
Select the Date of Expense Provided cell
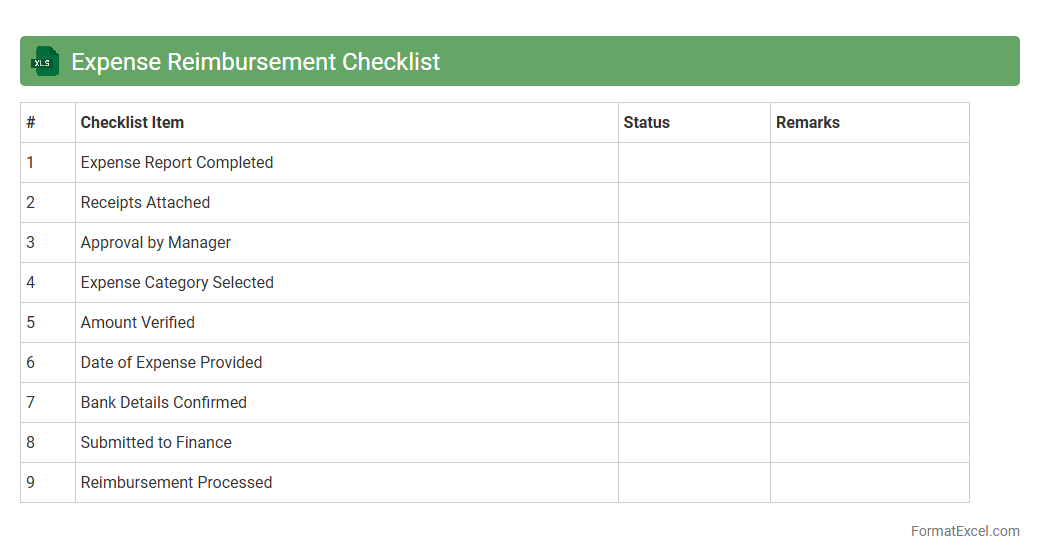(171, 363)
